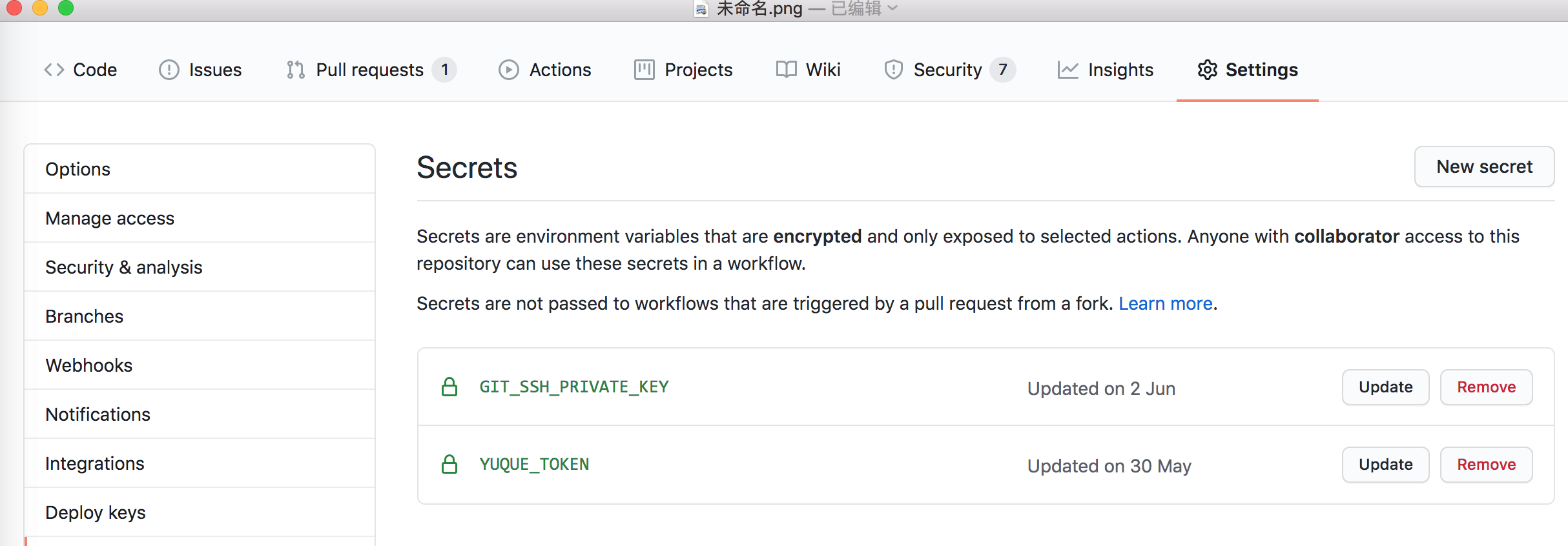
Task: Open Webhooks settings
Action: click(x=200, y=365)
